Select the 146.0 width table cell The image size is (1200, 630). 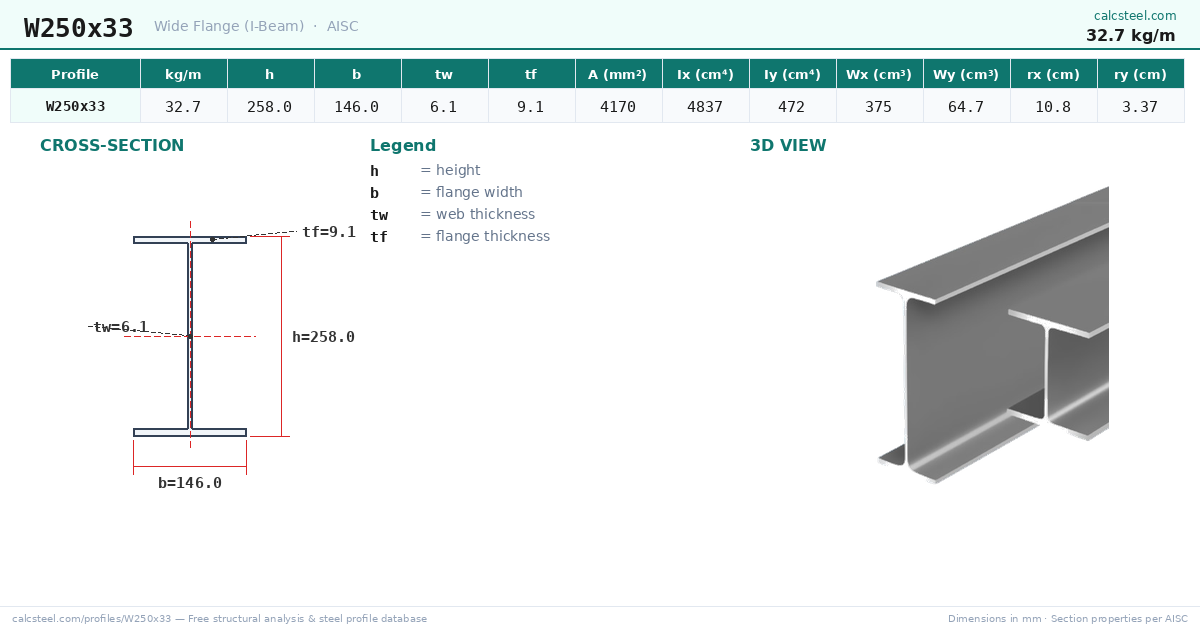[x=357, y=106]
